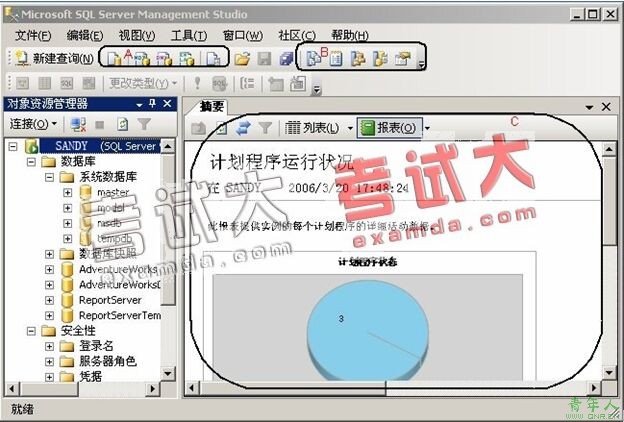Expand the ReportServer database node
Screen dimensions: 624x422
[49, 300]
